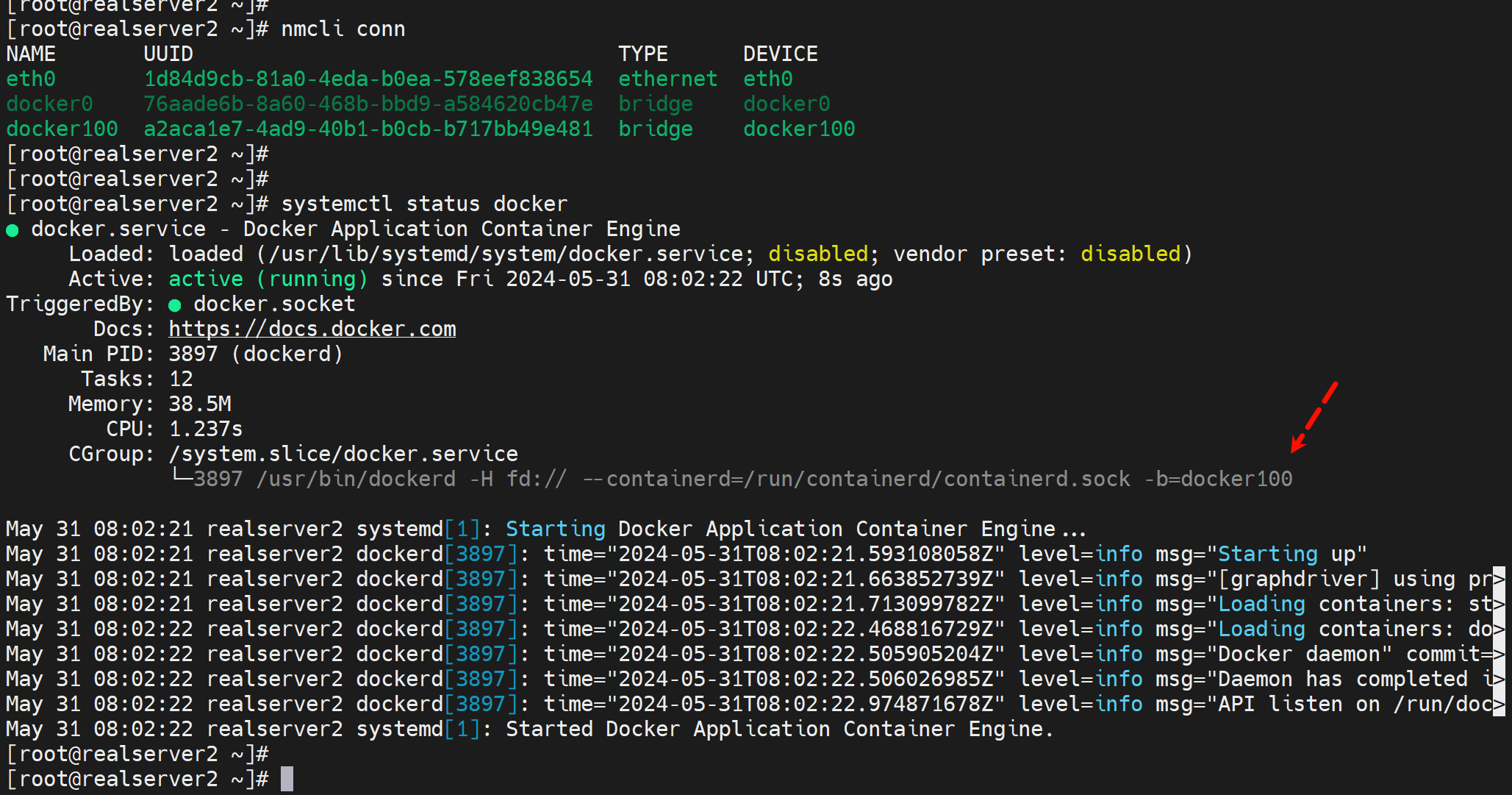Click truncation marker on API listen line
1512x795 pixels.
point(1499,705)
